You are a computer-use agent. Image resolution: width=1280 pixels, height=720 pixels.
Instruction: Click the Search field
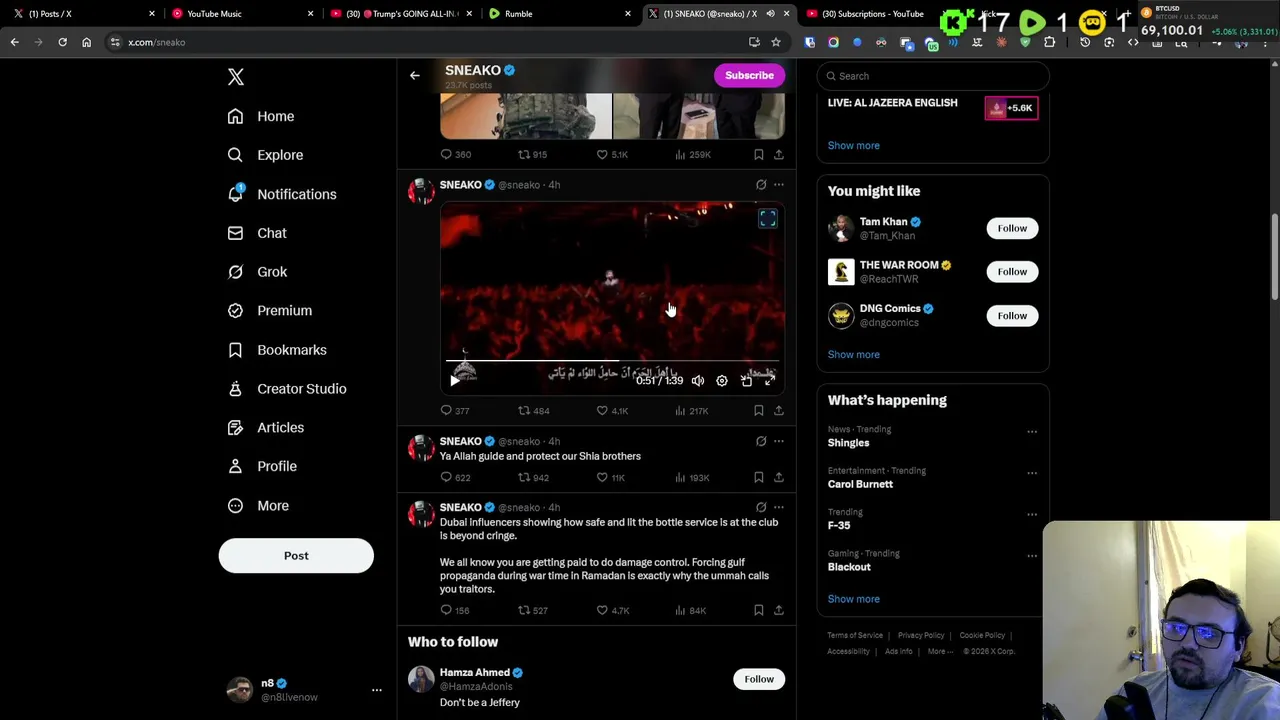932,76
